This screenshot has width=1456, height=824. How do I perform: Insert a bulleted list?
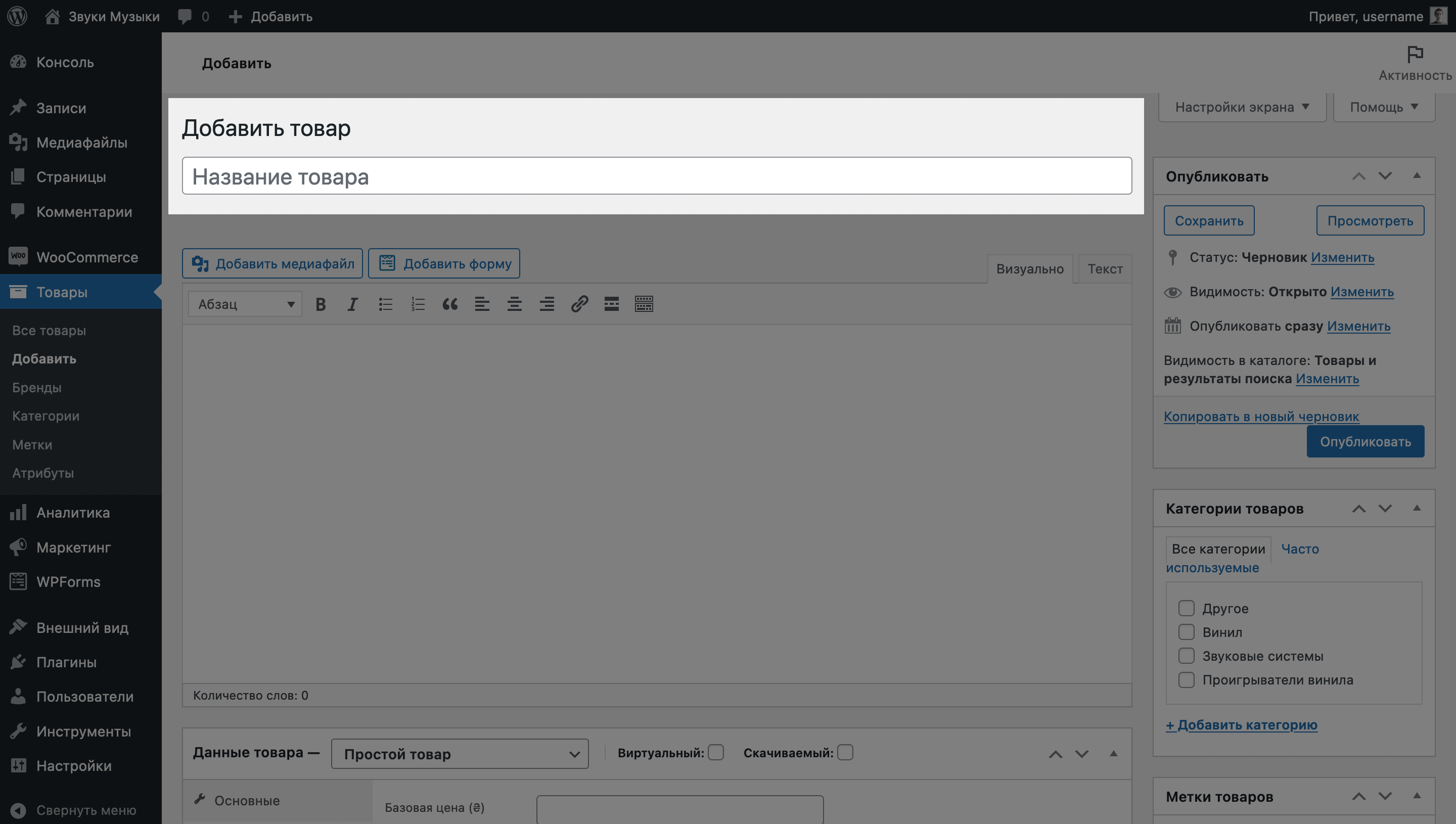385,304
